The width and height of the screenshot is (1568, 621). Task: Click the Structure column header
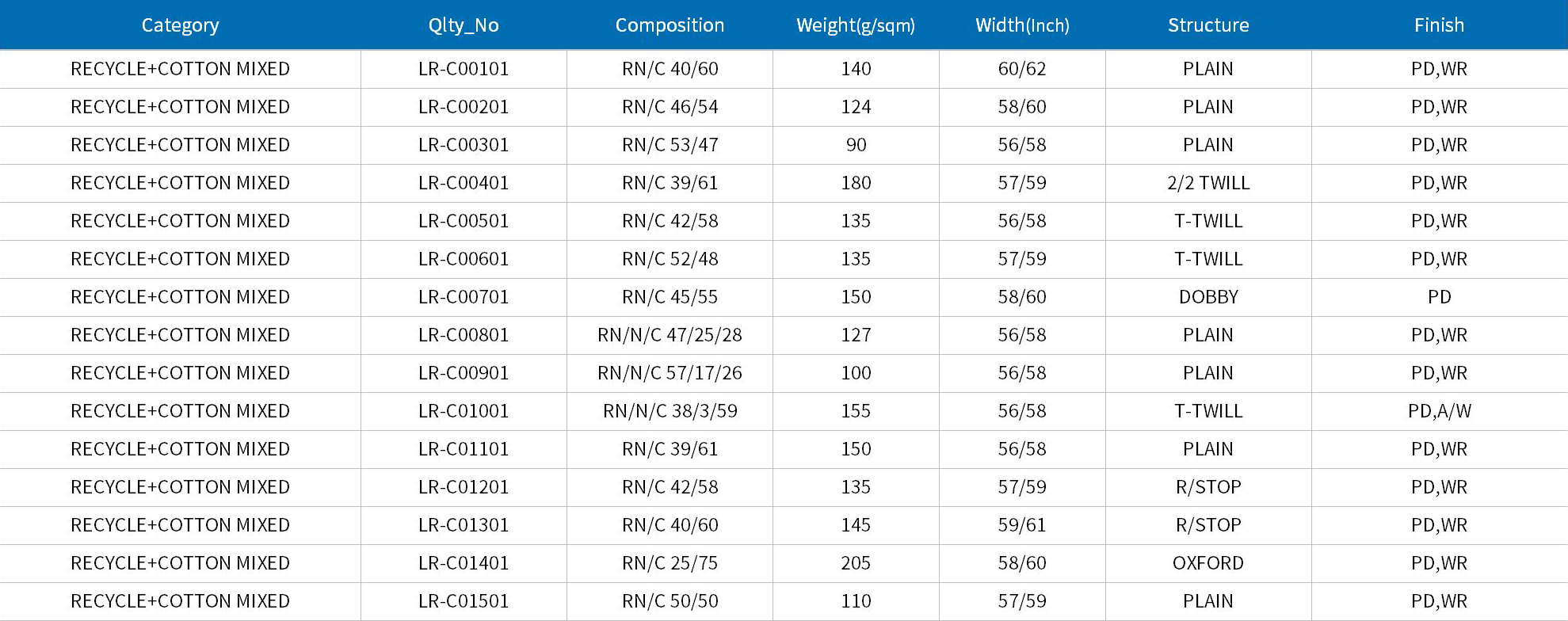click(x=1208, y=25)
